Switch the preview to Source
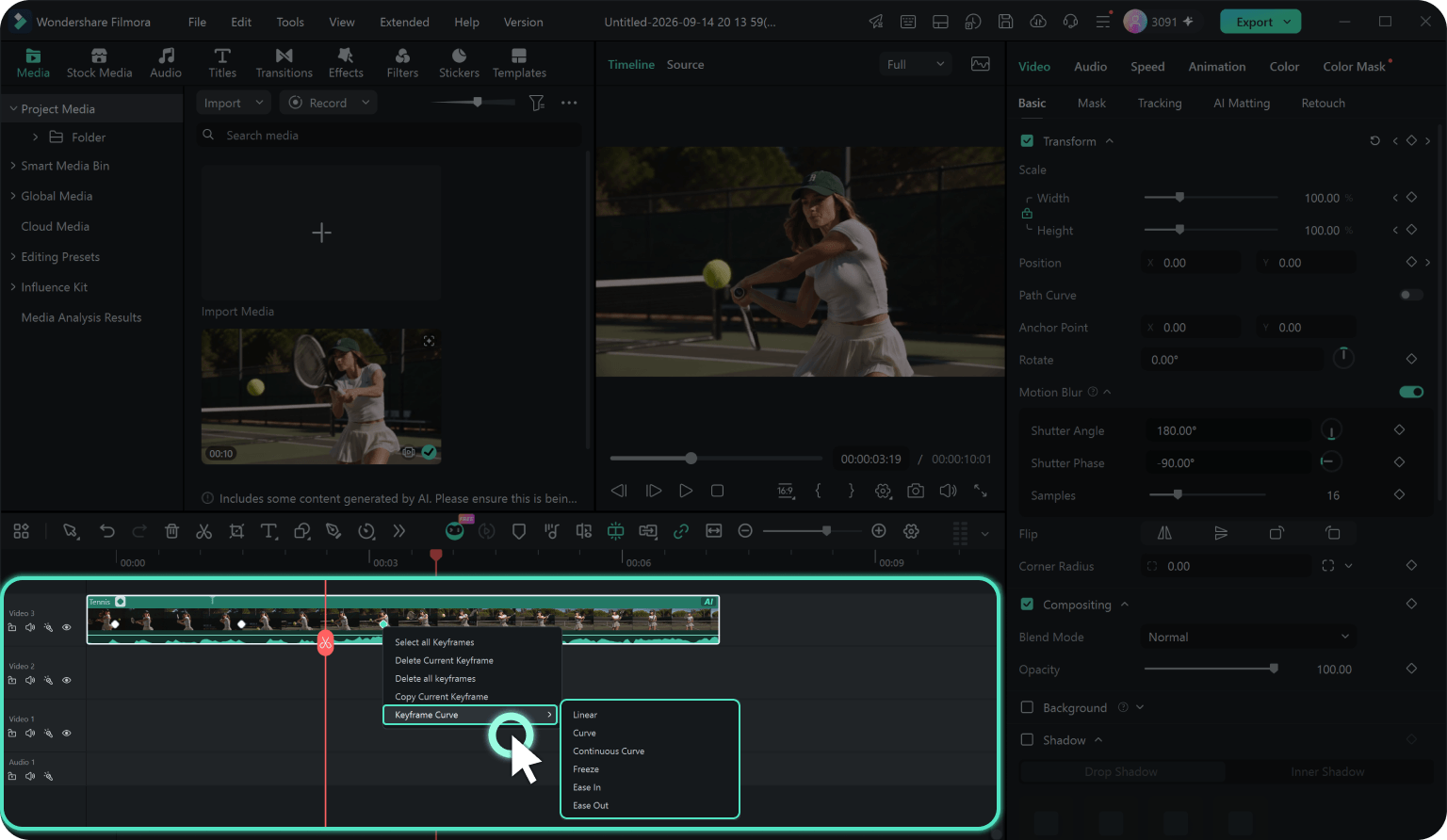This screenshot has width=1447, height=840. tap(685, 65)
